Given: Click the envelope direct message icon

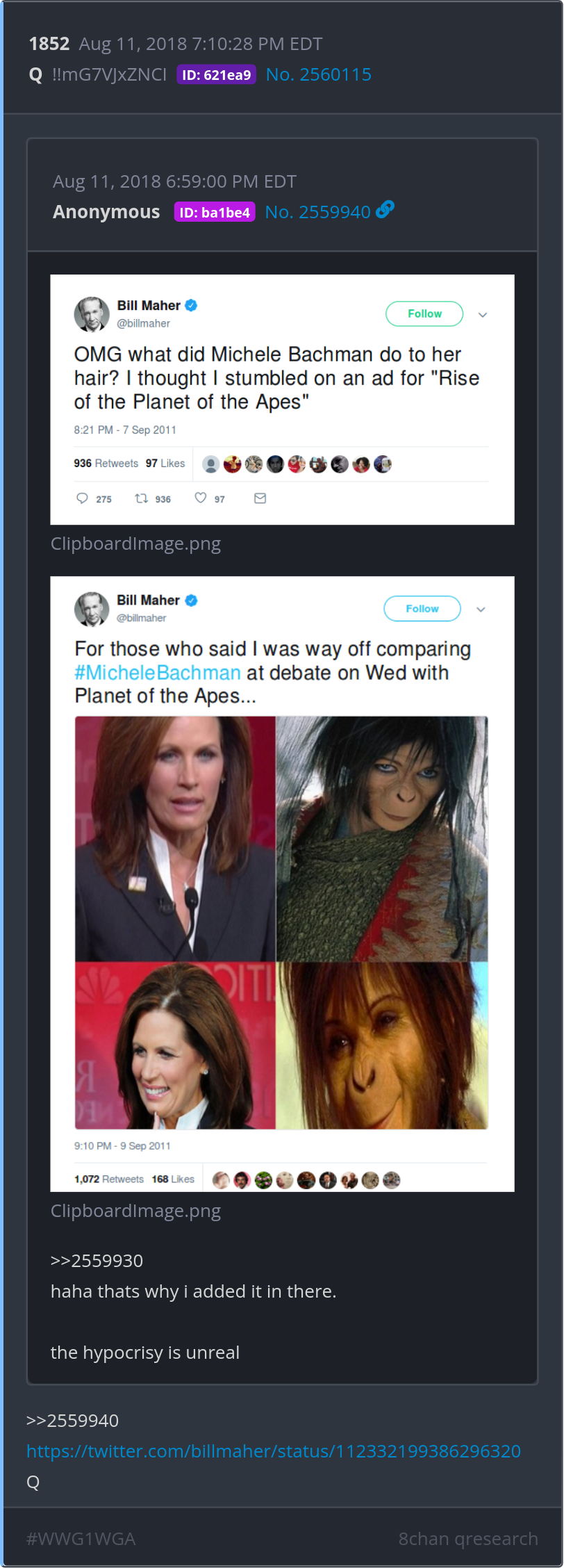Looking at the screenshot, I should (260, 498).
